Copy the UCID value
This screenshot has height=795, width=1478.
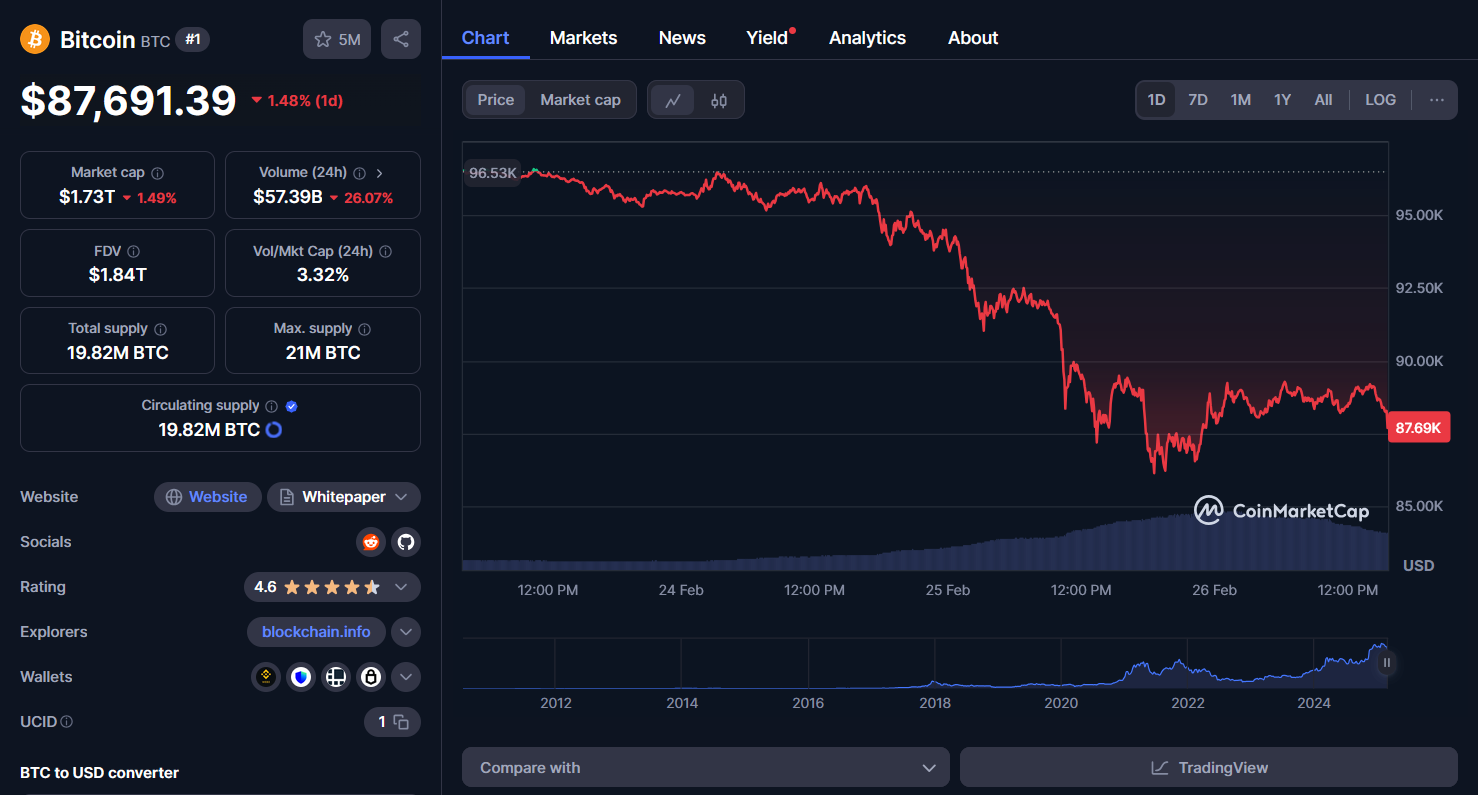pos(401,721)
